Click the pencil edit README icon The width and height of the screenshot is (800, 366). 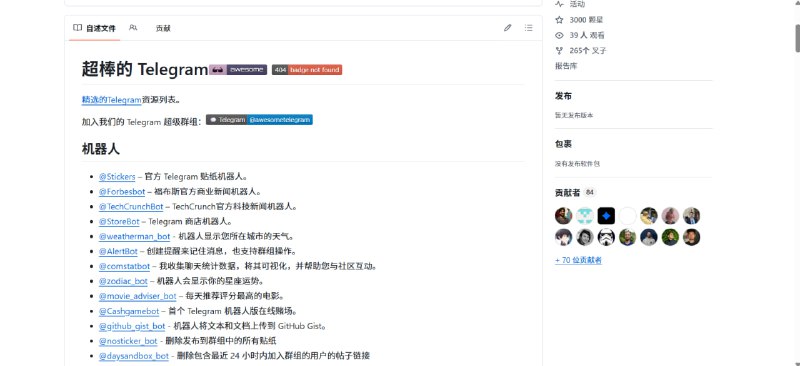pos(507,28)
